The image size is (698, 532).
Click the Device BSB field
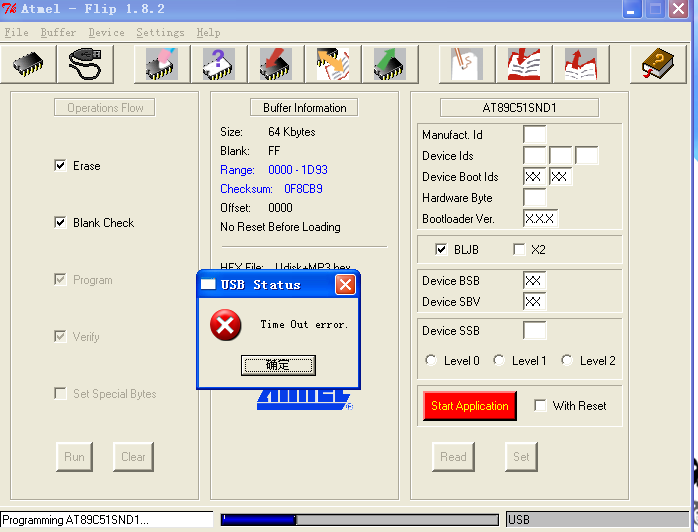535,280
